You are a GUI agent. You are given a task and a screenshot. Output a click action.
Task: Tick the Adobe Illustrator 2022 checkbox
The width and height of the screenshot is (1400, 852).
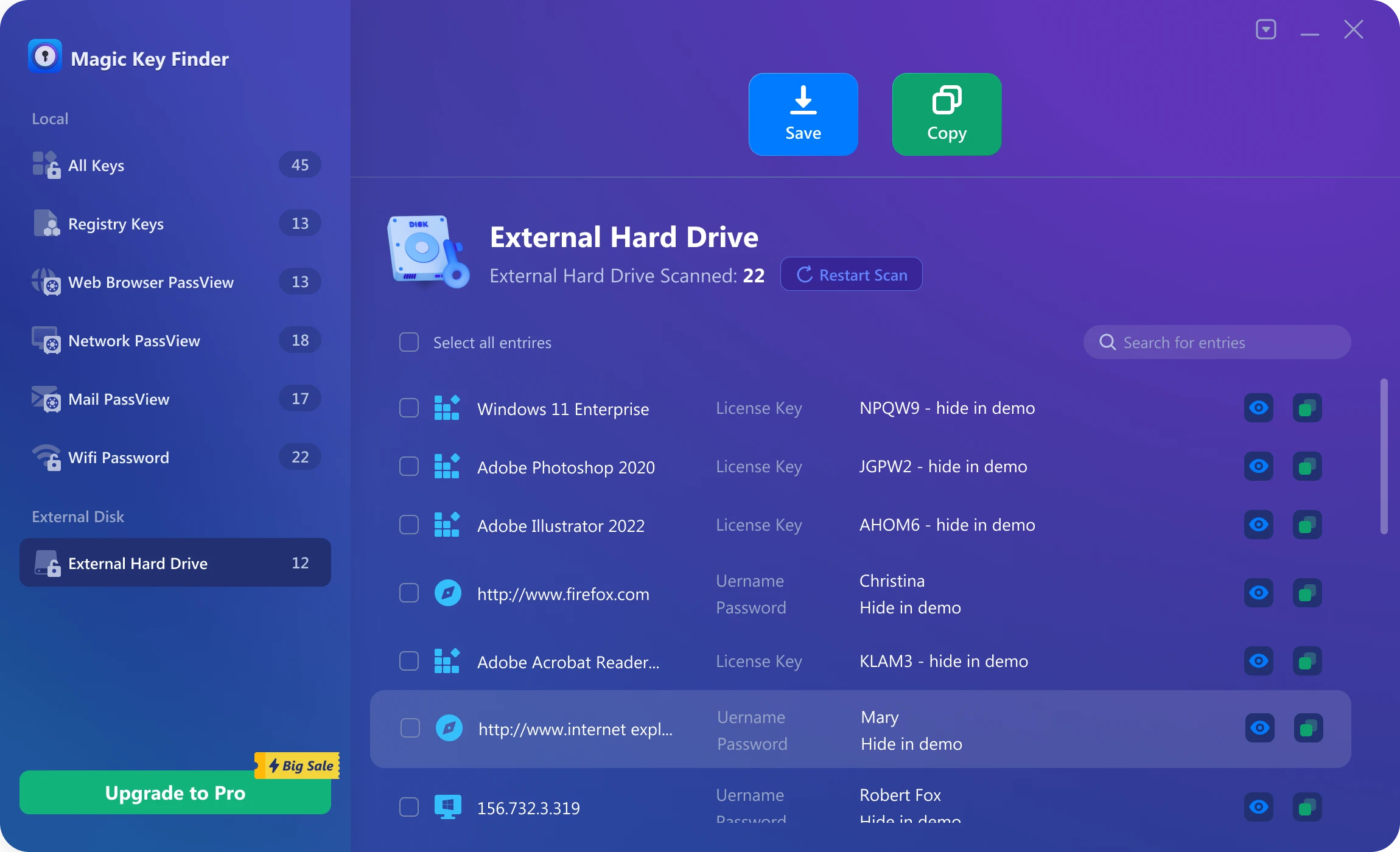[409, 525]
